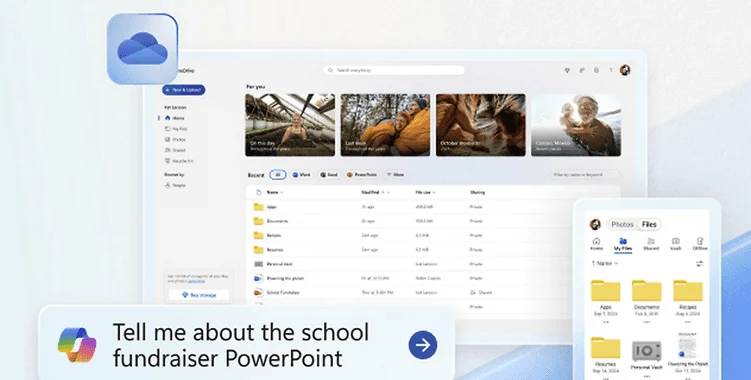Click the School Fundraiser file name

283,292
